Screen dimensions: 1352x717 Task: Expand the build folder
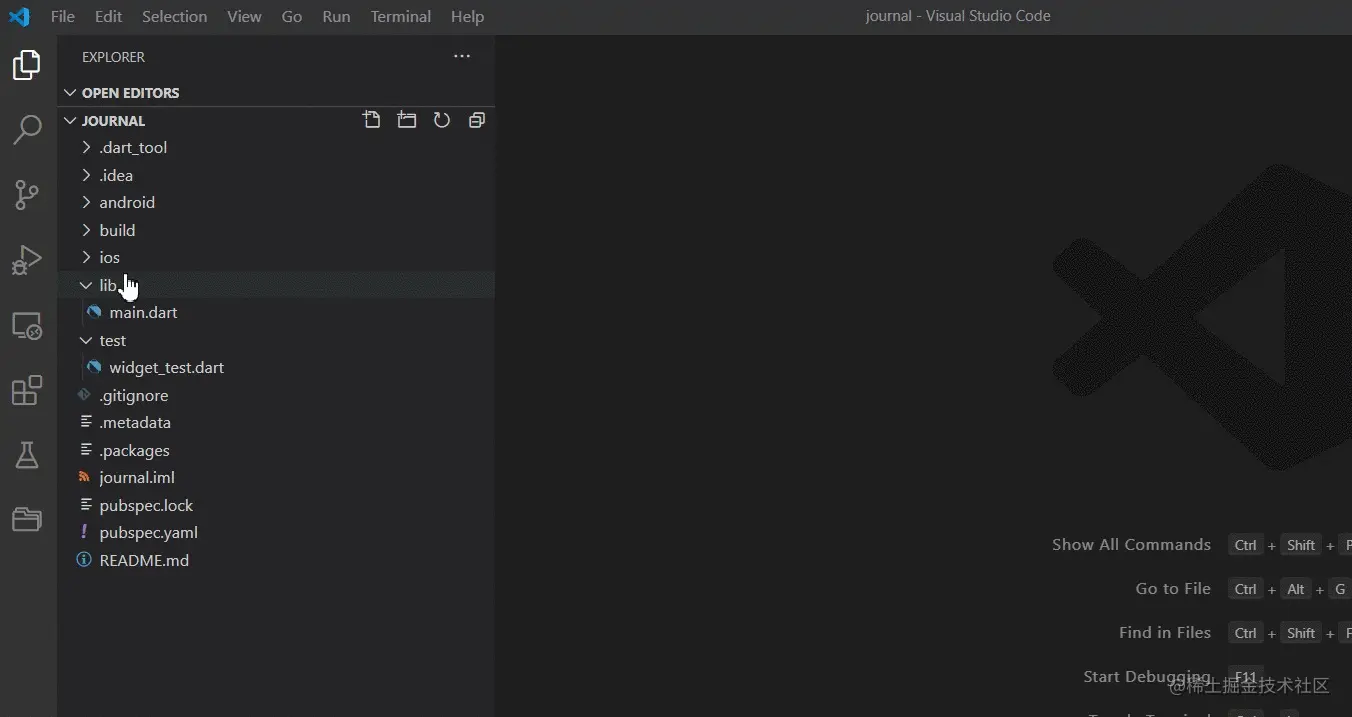(x=276, y=230)
